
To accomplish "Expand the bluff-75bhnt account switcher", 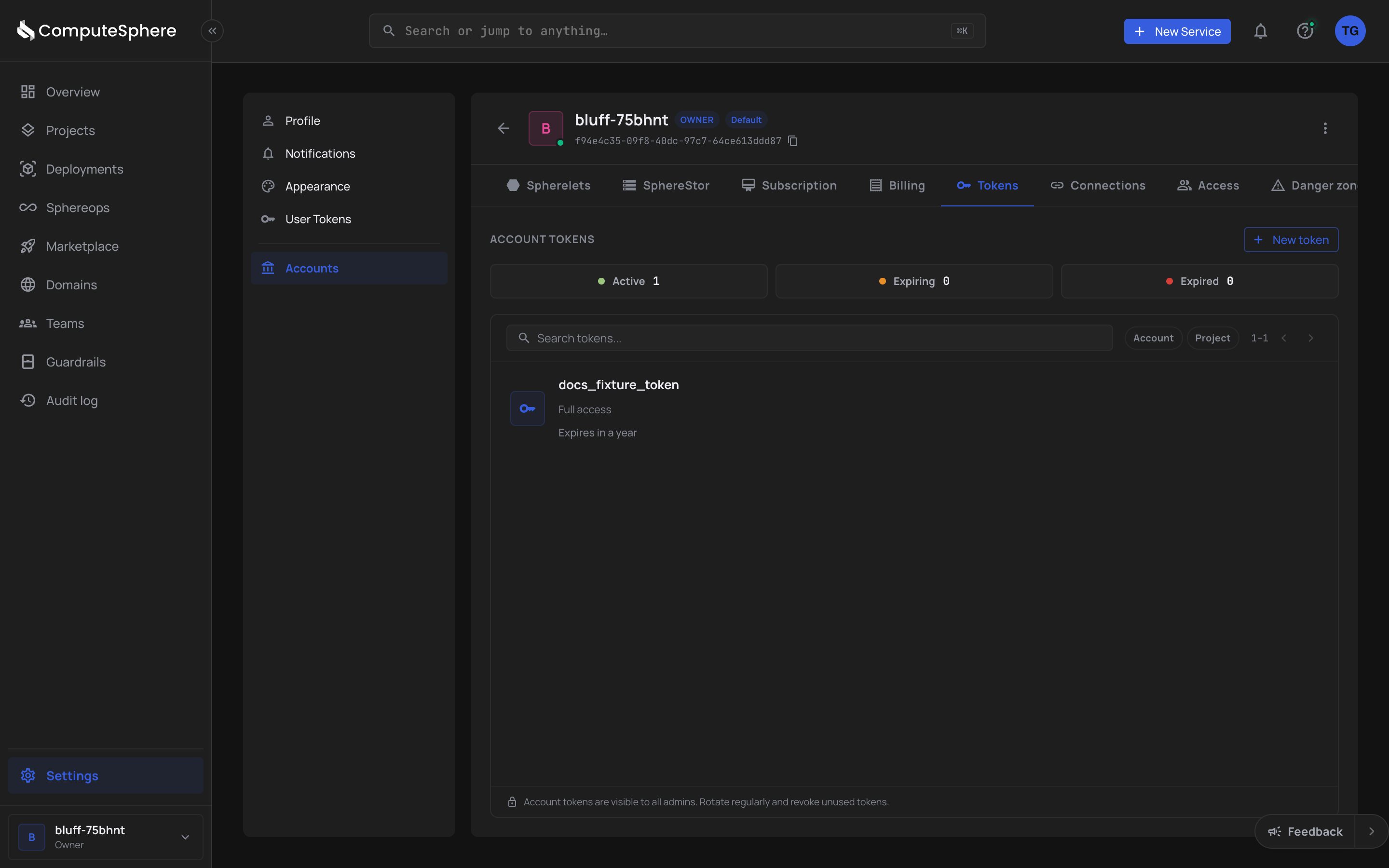I will 106,837.
